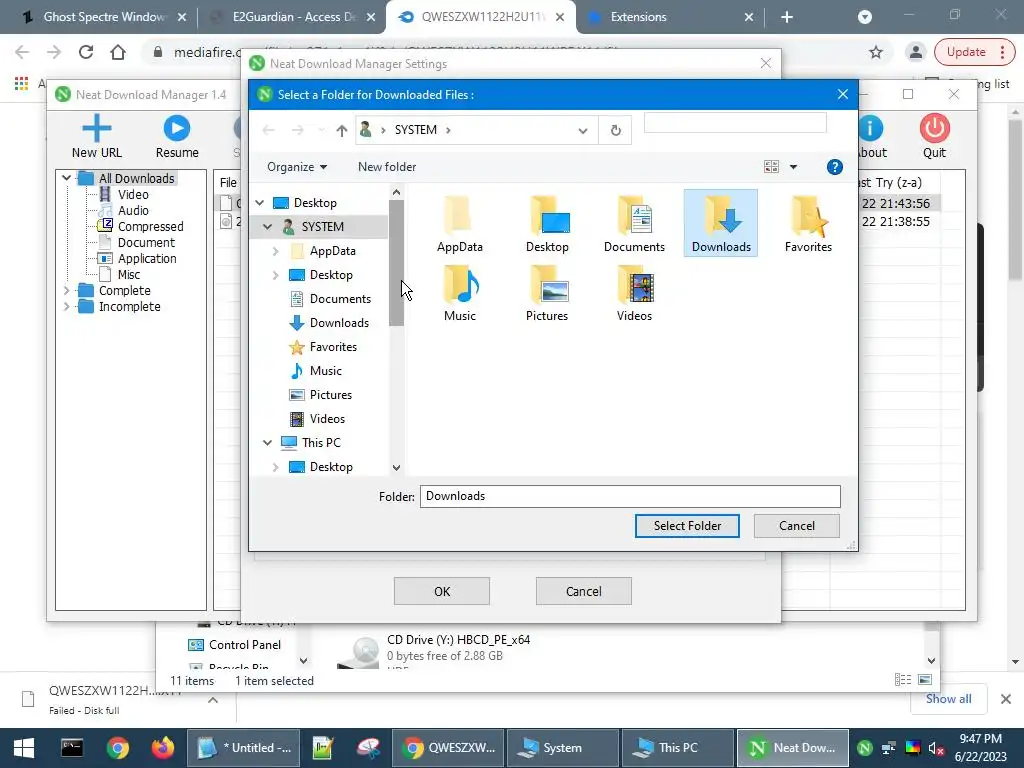Switch to the Ghost Spectre Windows tab
The width and height of the screenshot is (1024, 768).
pyautogui.click(x=103, y=17)
